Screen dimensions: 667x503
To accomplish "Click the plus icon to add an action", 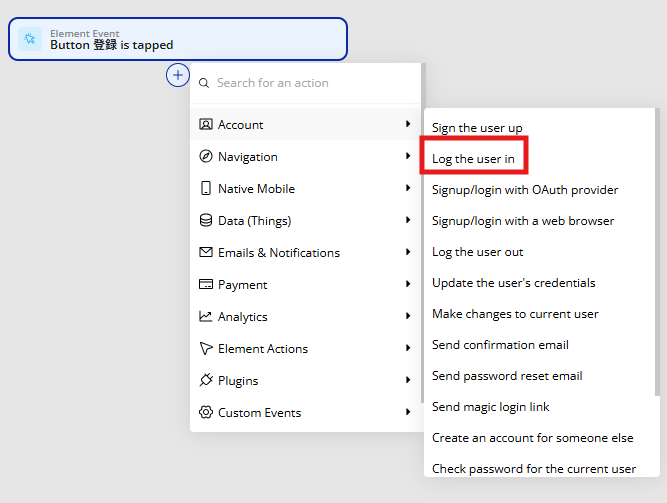I will (178, 75).
